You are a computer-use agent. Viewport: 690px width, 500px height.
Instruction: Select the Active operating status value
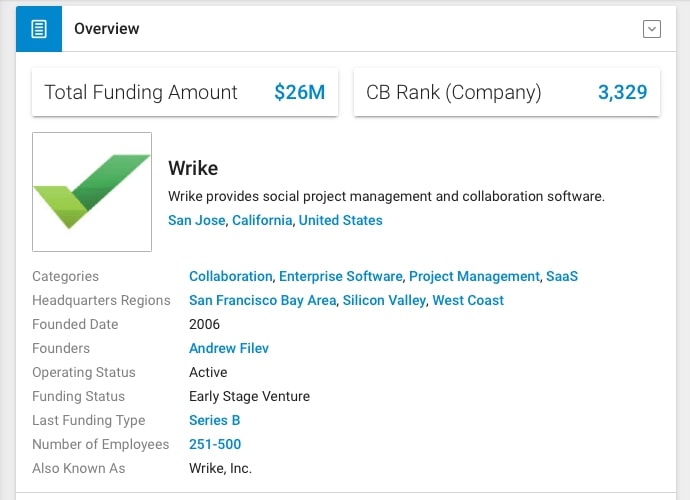(x=208, y=372)
